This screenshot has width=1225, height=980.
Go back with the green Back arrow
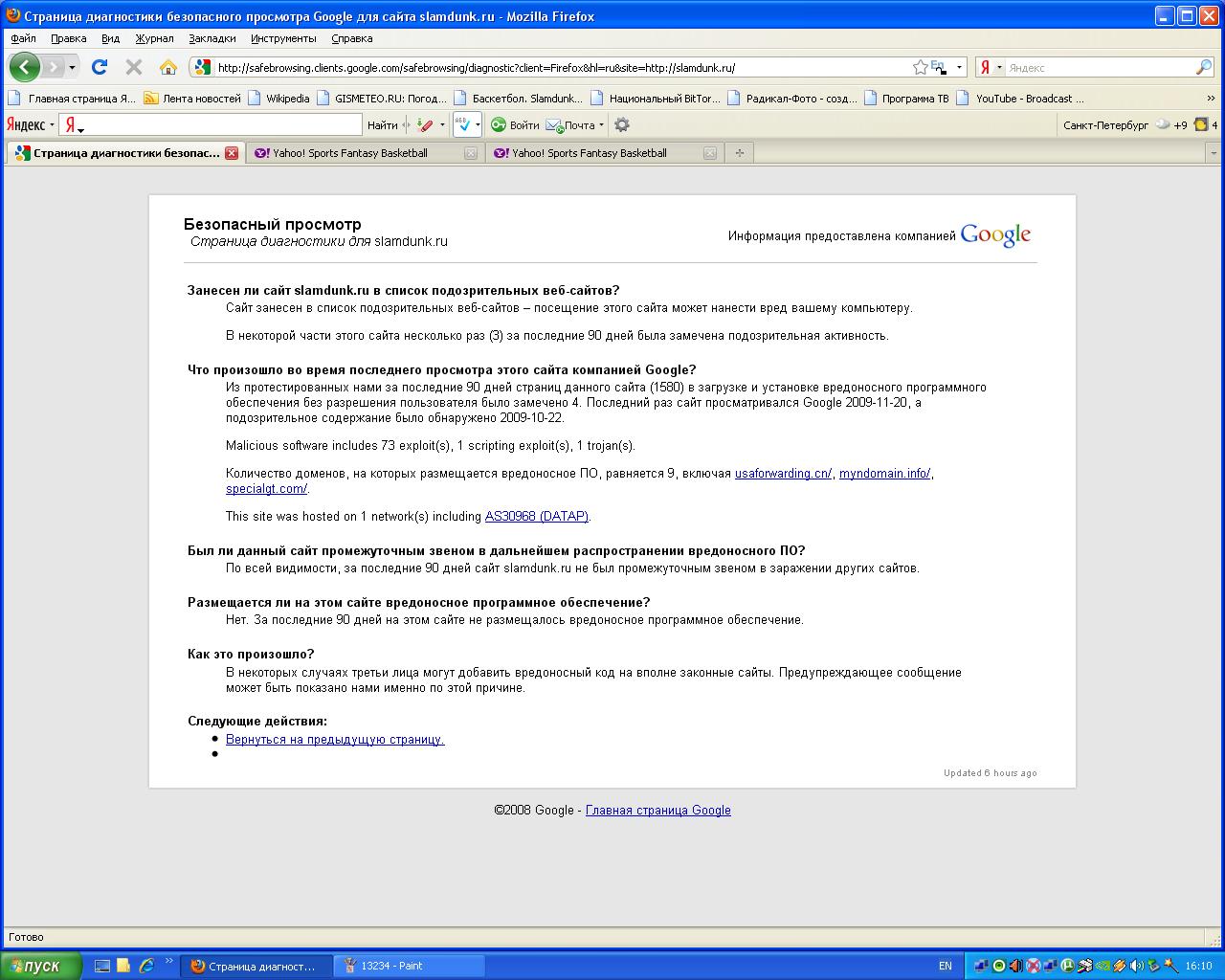coord(24,67)
